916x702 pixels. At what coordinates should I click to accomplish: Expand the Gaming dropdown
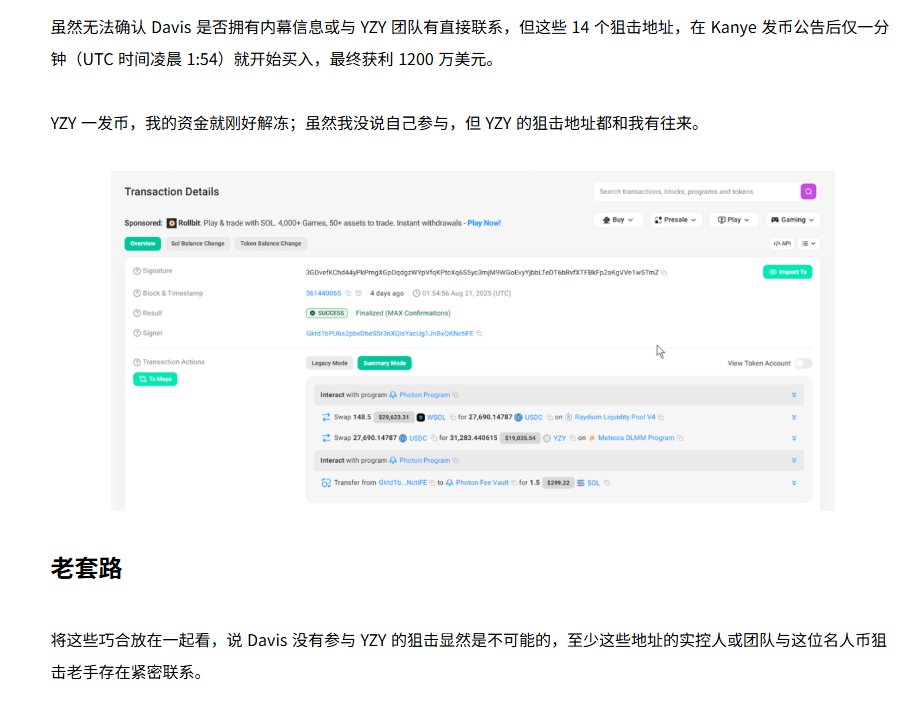793,219
